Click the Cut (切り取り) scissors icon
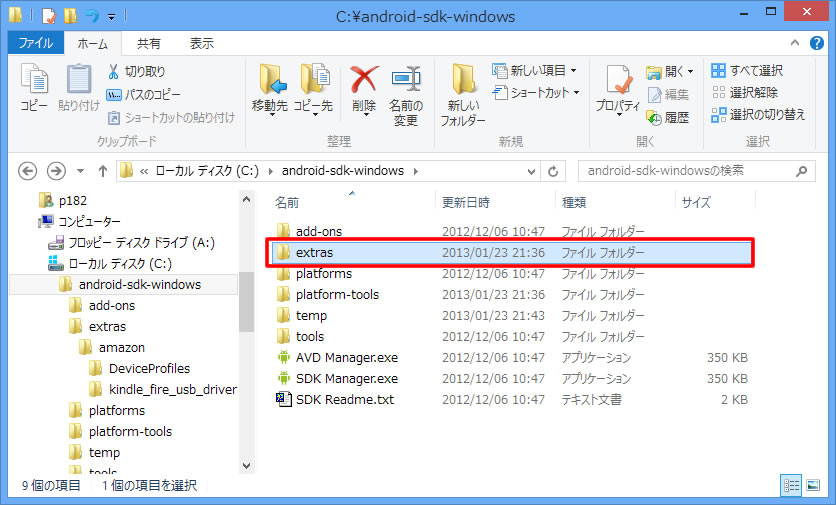The height and width of the screenshot is (505, 836). coord(113,71)
